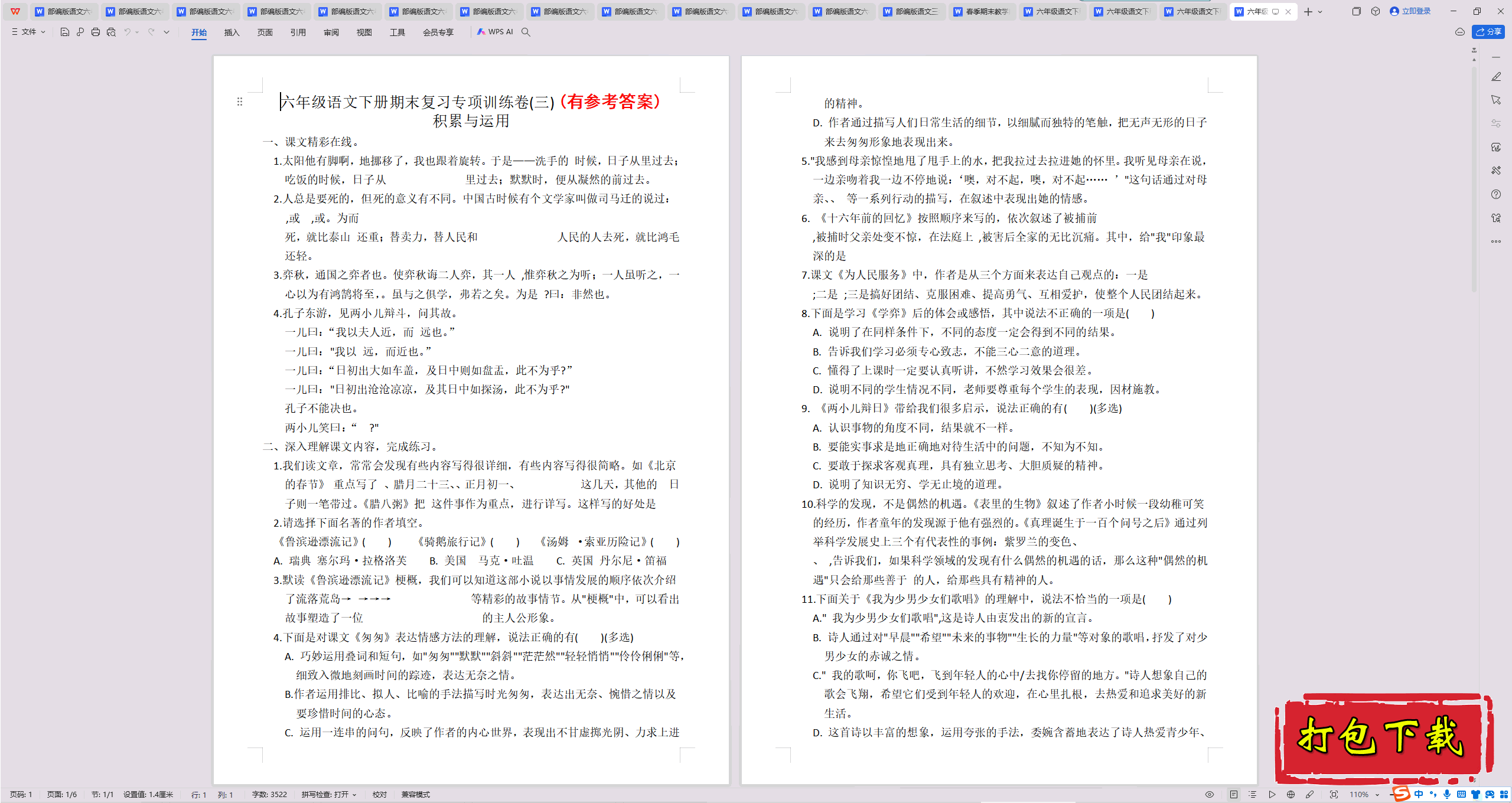
Task: Click the paragraph drag handle dots
Action: click(240, 102)
